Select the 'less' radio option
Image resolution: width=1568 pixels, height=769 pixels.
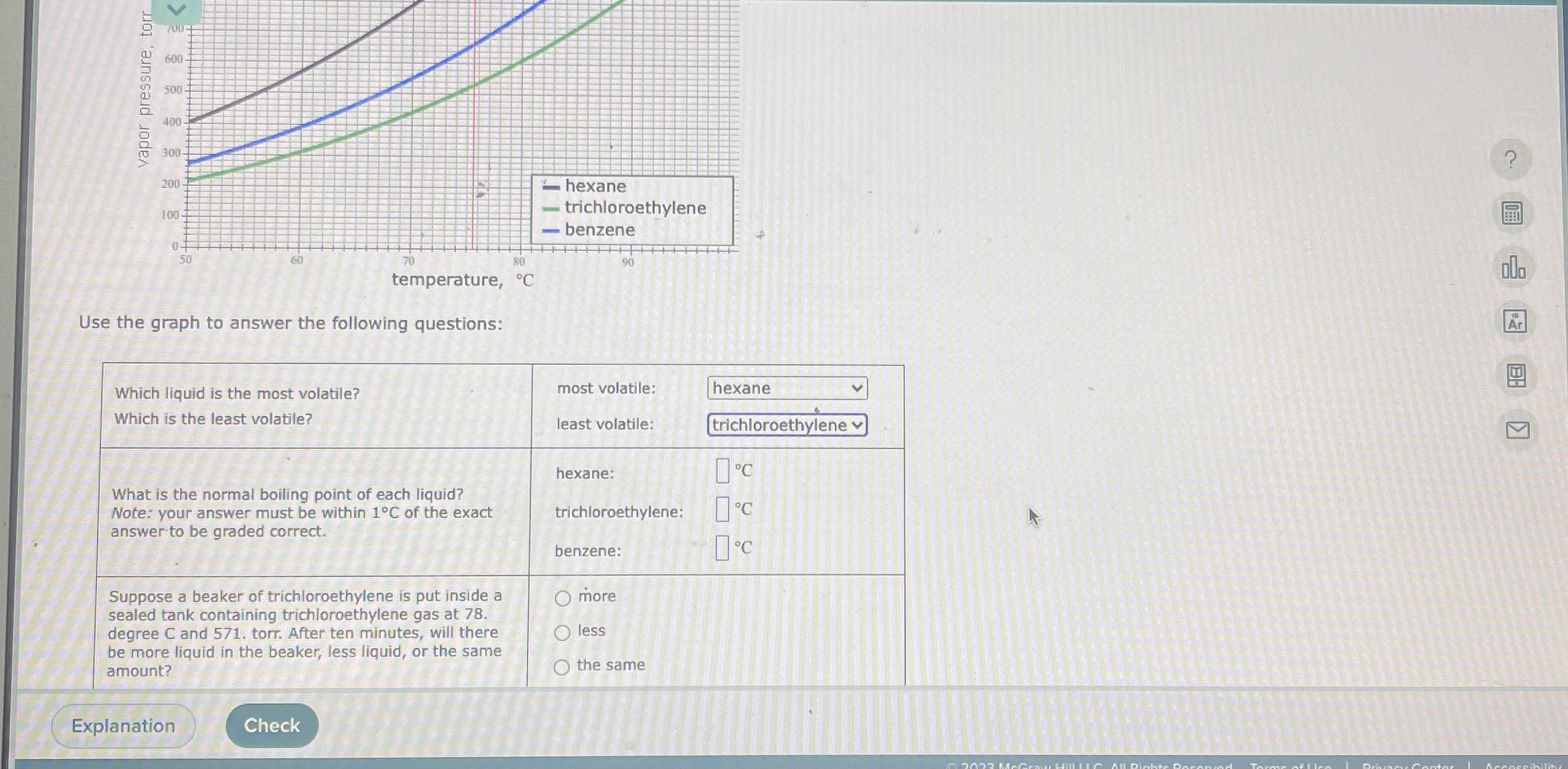point(562,632)
